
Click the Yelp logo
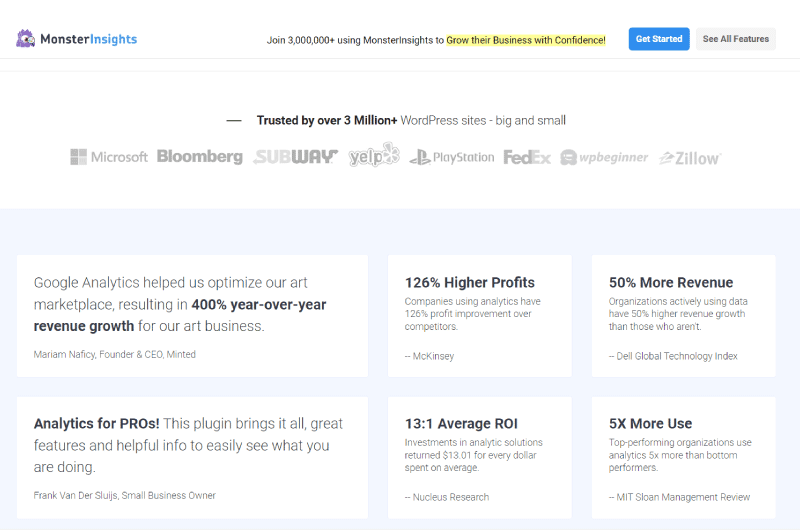click(x=374, y=155)
